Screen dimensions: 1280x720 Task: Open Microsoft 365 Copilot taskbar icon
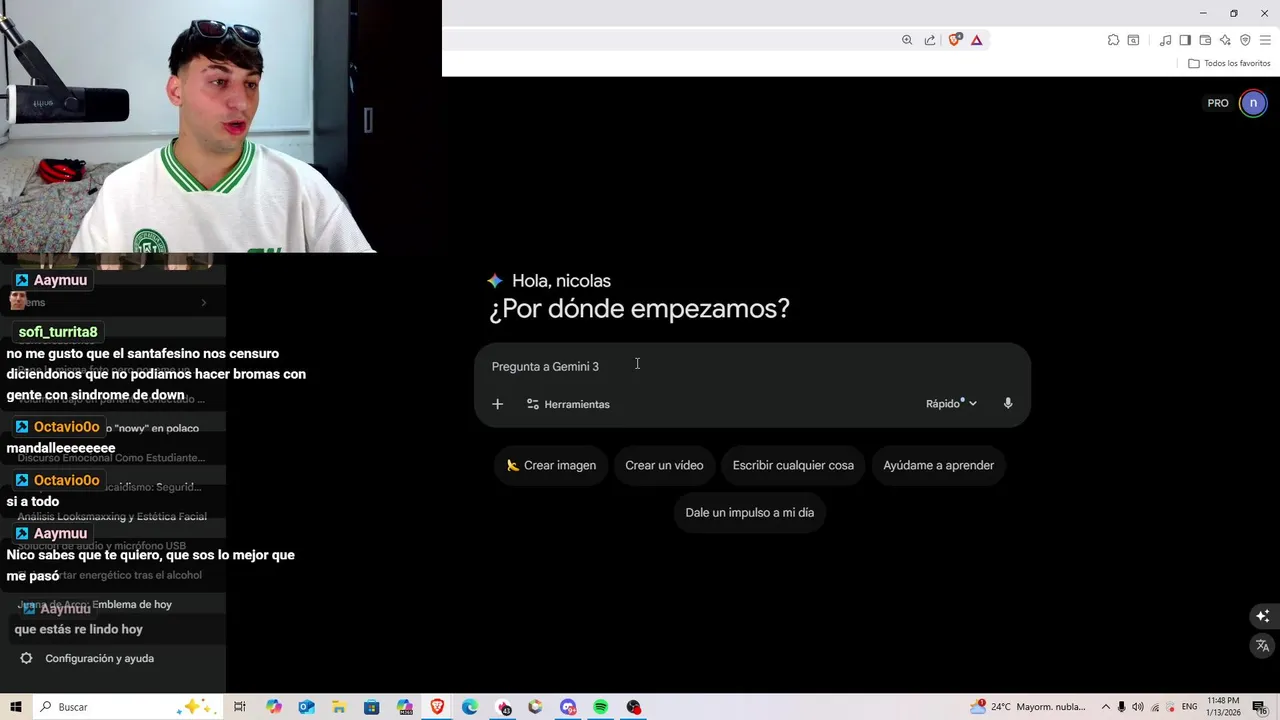(405, 707)
